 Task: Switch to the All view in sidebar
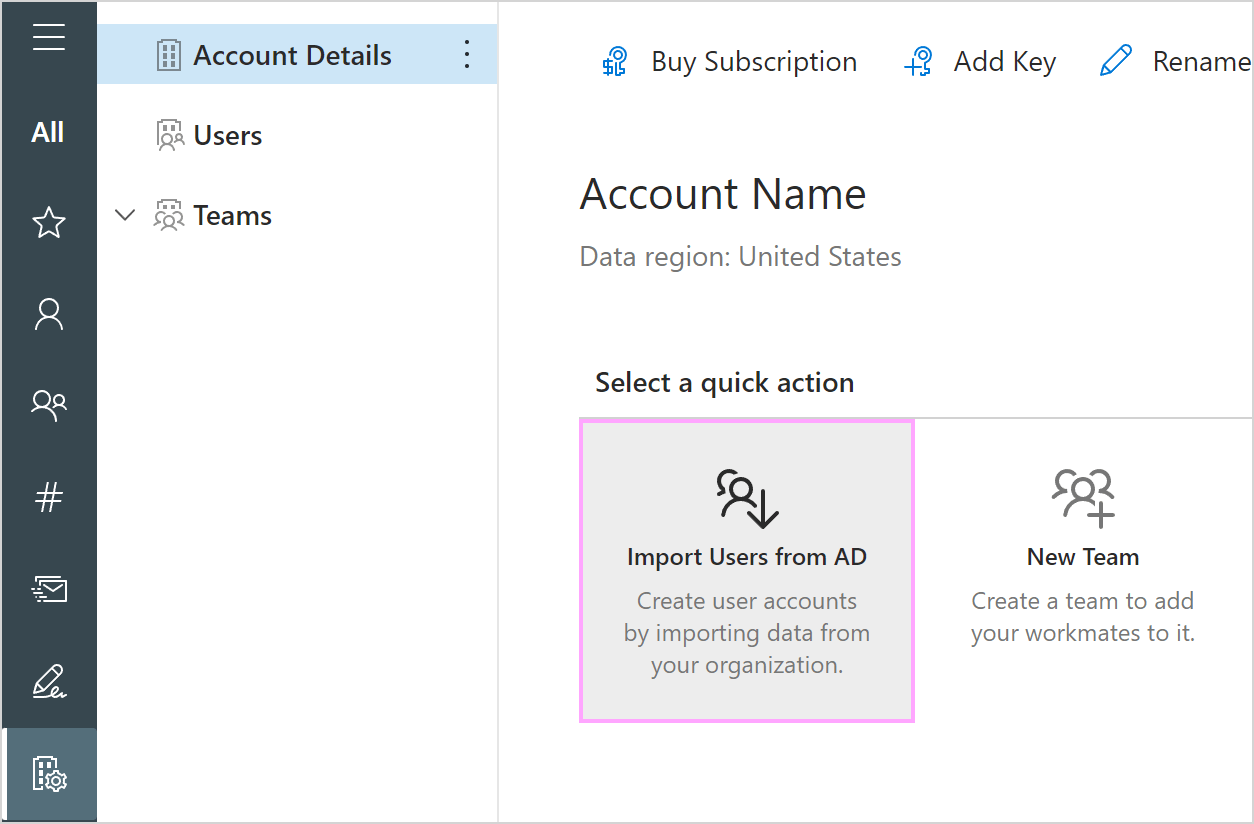(x=49, y=131)
